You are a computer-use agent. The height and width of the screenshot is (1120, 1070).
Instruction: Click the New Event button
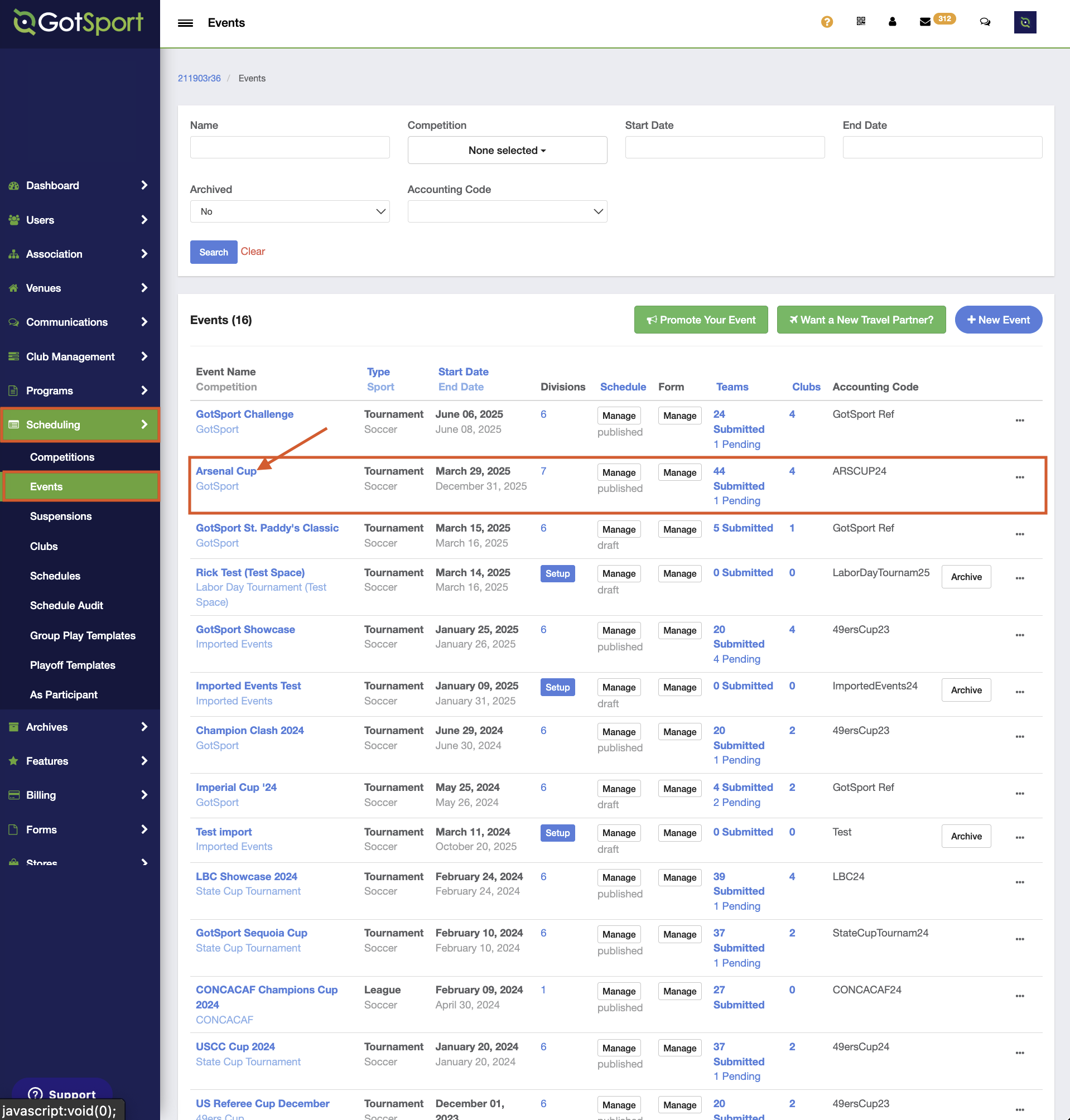point(999,320)
